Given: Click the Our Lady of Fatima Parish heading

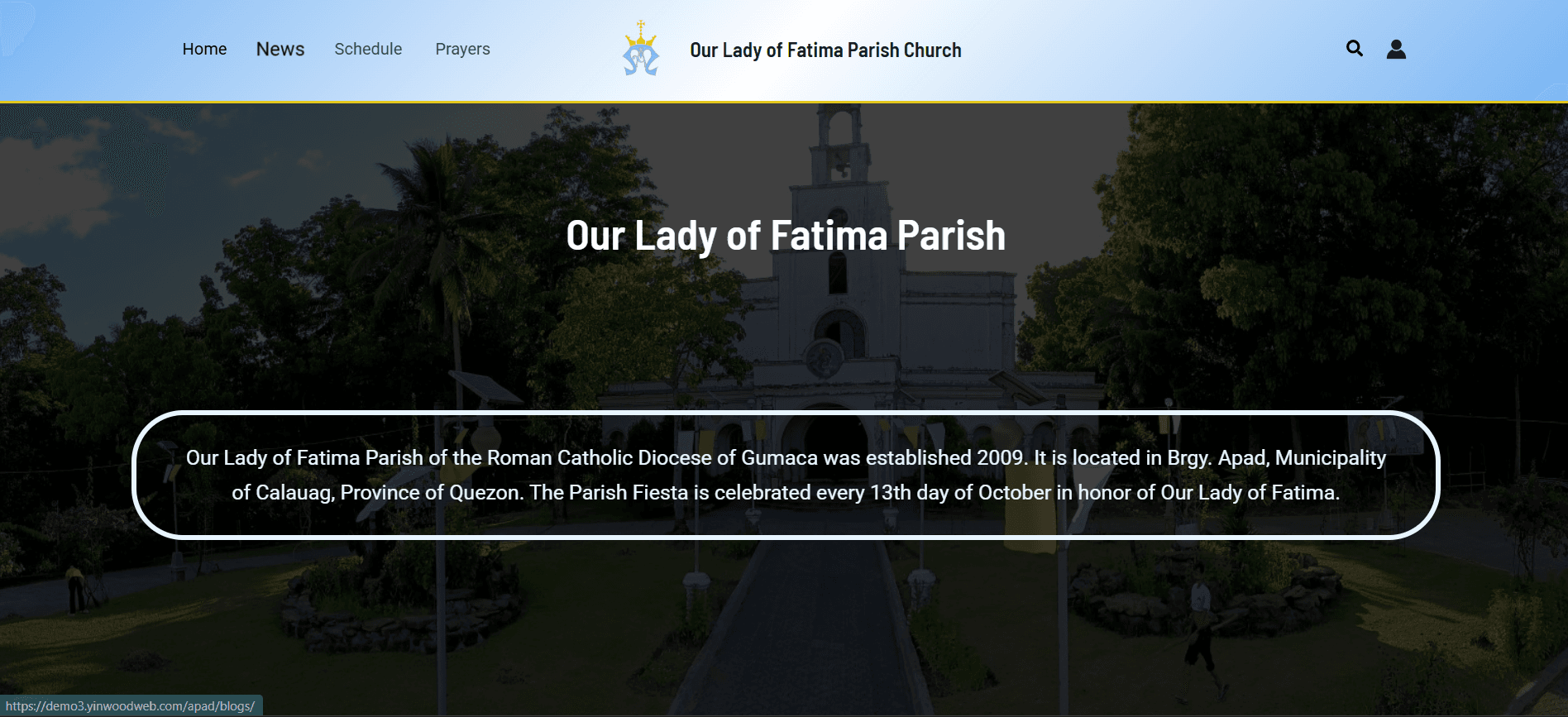Looking at the screenshot, I should point(786,236).
